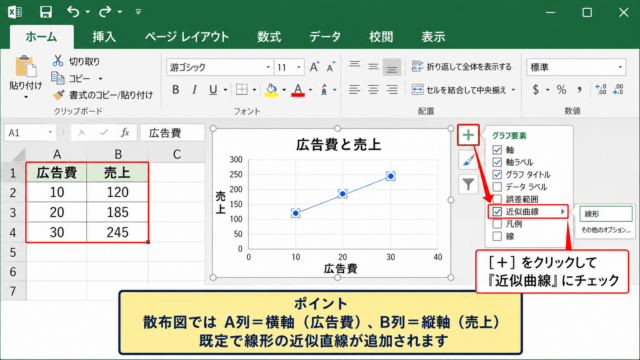640x360 pixels.
Task: Increase font size with large A
Action: tap(314, 67)
